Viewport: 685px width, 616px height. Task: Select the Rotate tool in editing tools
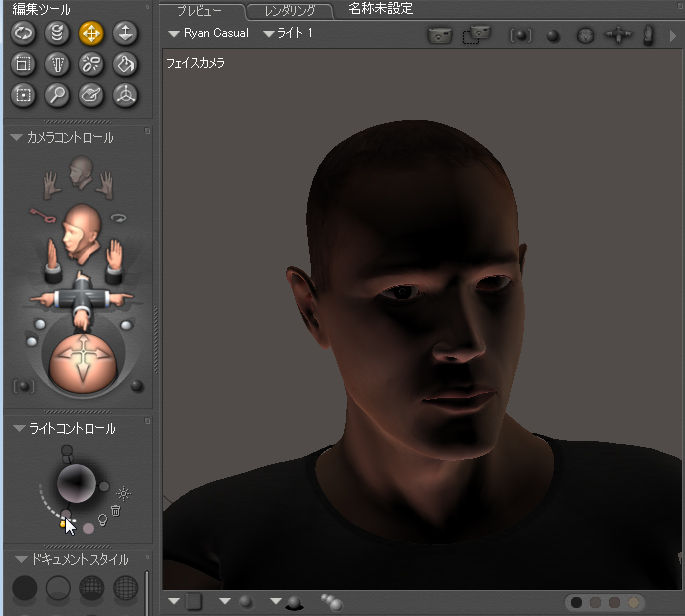(24, 32)
